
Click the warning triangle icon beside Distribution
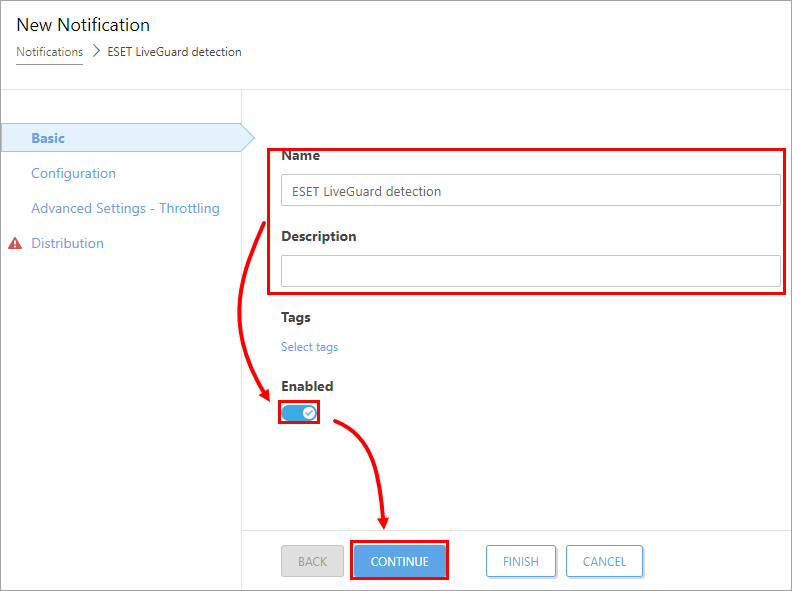click(x=15, y=243)
